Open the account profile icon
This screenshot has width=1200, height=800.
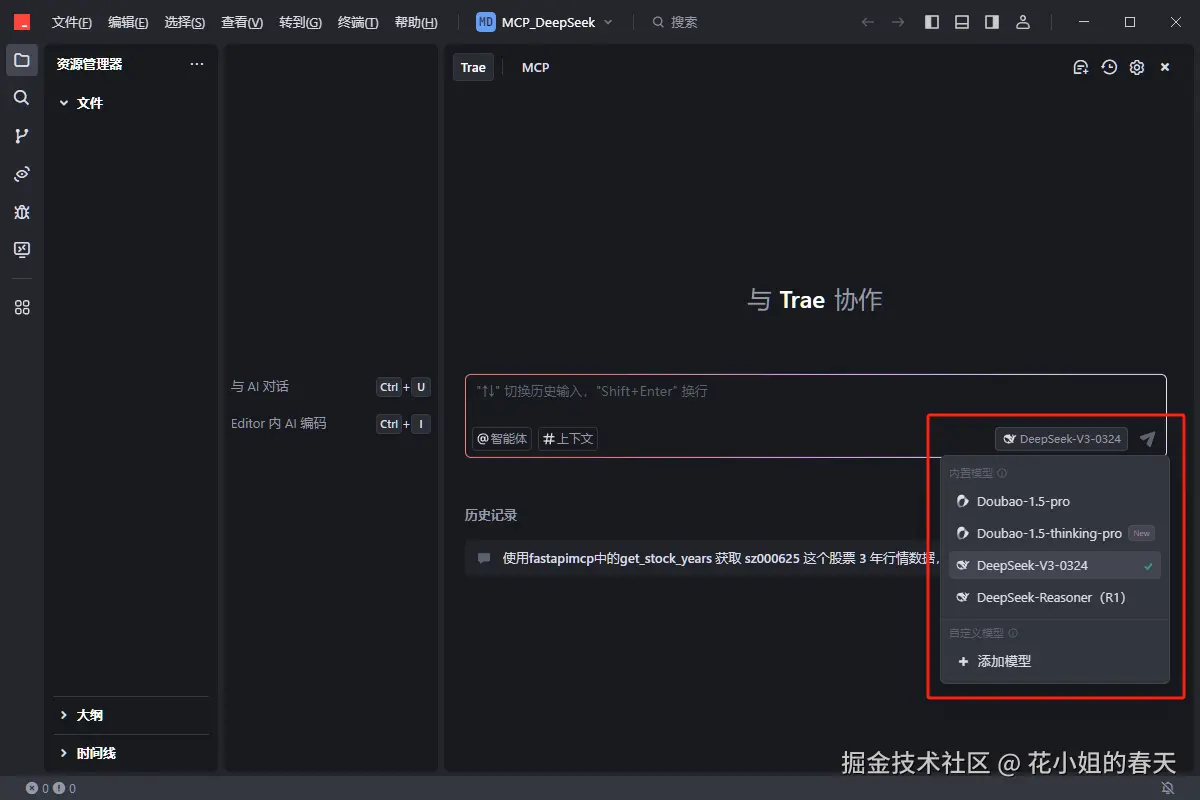1022,22
